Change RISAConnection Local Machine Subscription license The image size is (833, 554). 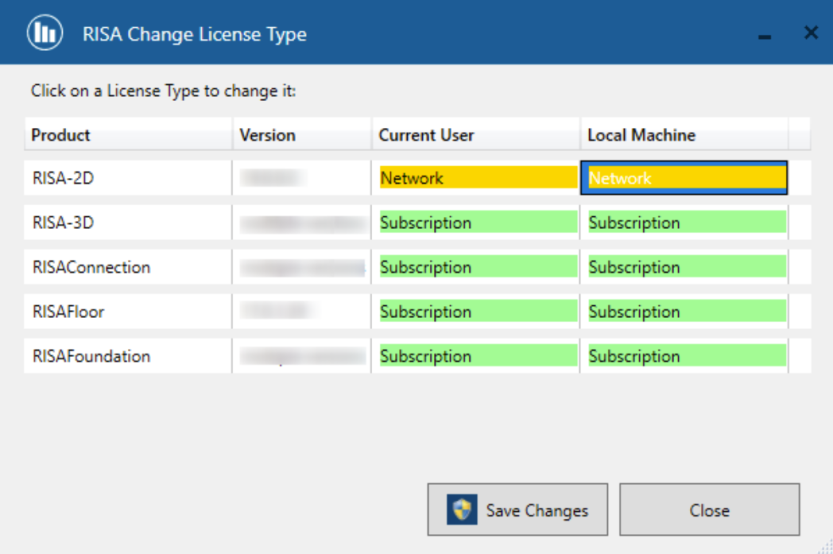(x=687, y=267)
